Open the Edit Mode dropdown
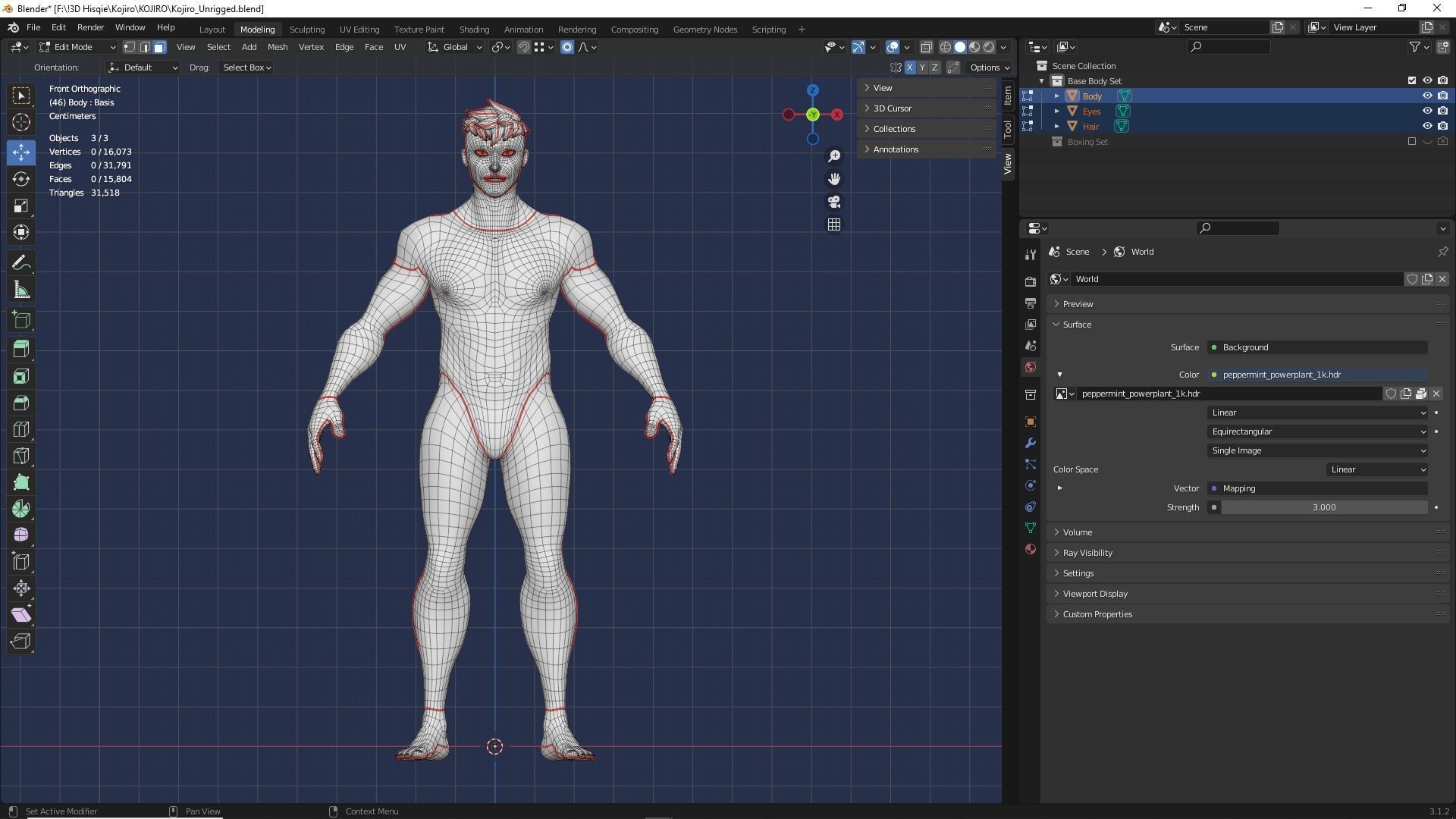This screenshot has height=819, width=1456. (77, 47)
